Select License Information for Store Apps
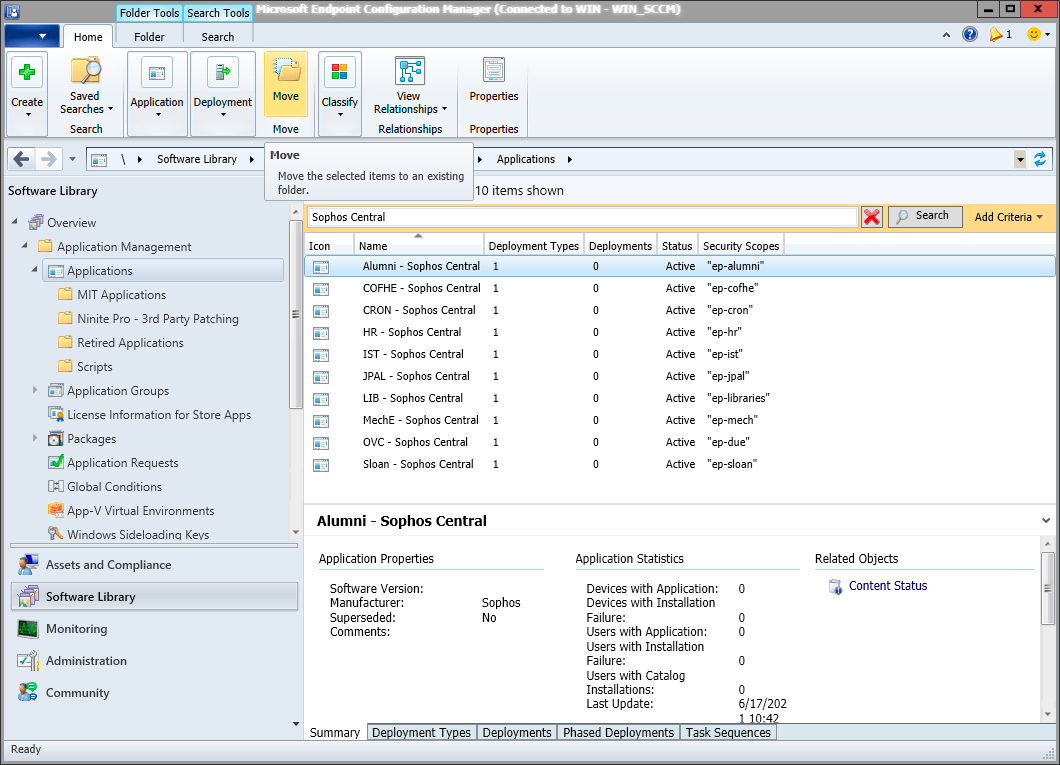The width and height of the screenshot is (1060, 765). [159, 415]
